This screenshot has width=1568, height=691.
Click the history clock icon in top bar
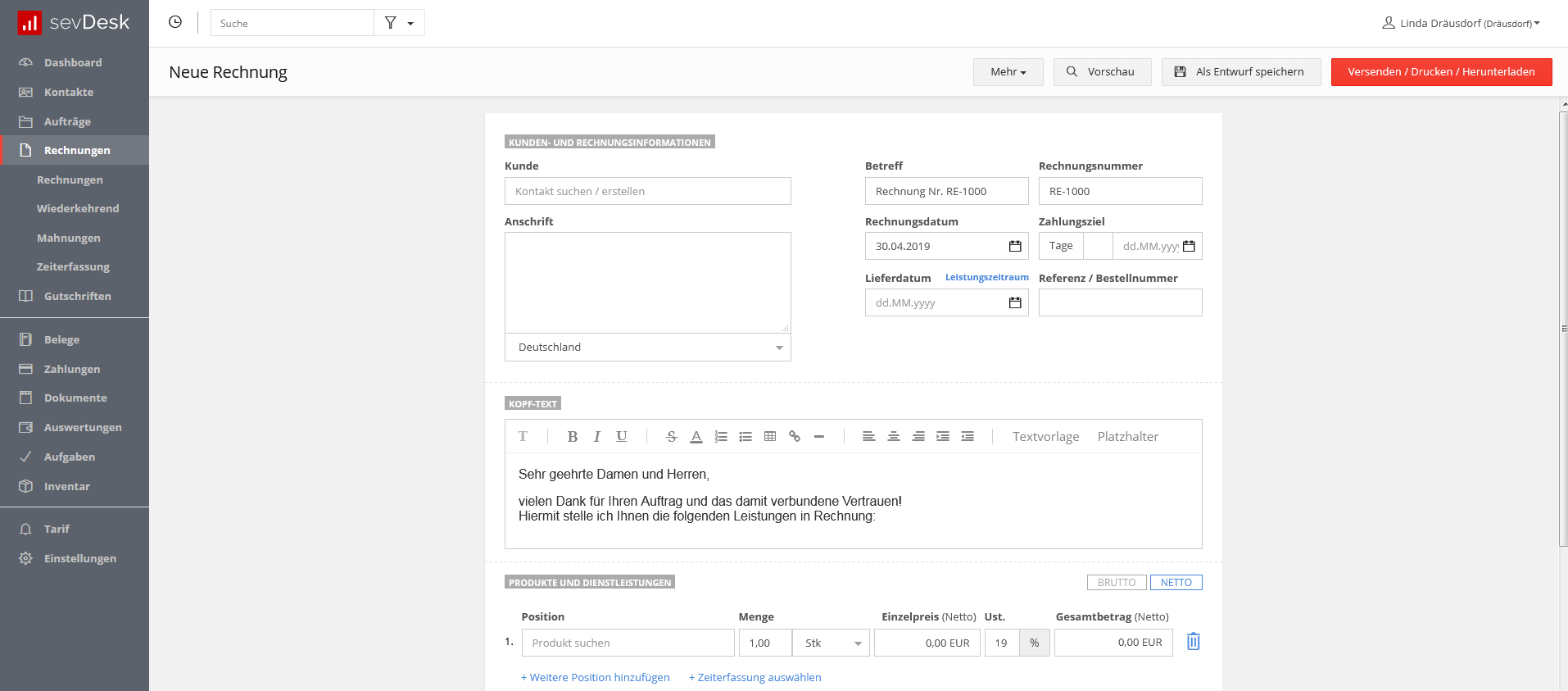click(174, 22)
